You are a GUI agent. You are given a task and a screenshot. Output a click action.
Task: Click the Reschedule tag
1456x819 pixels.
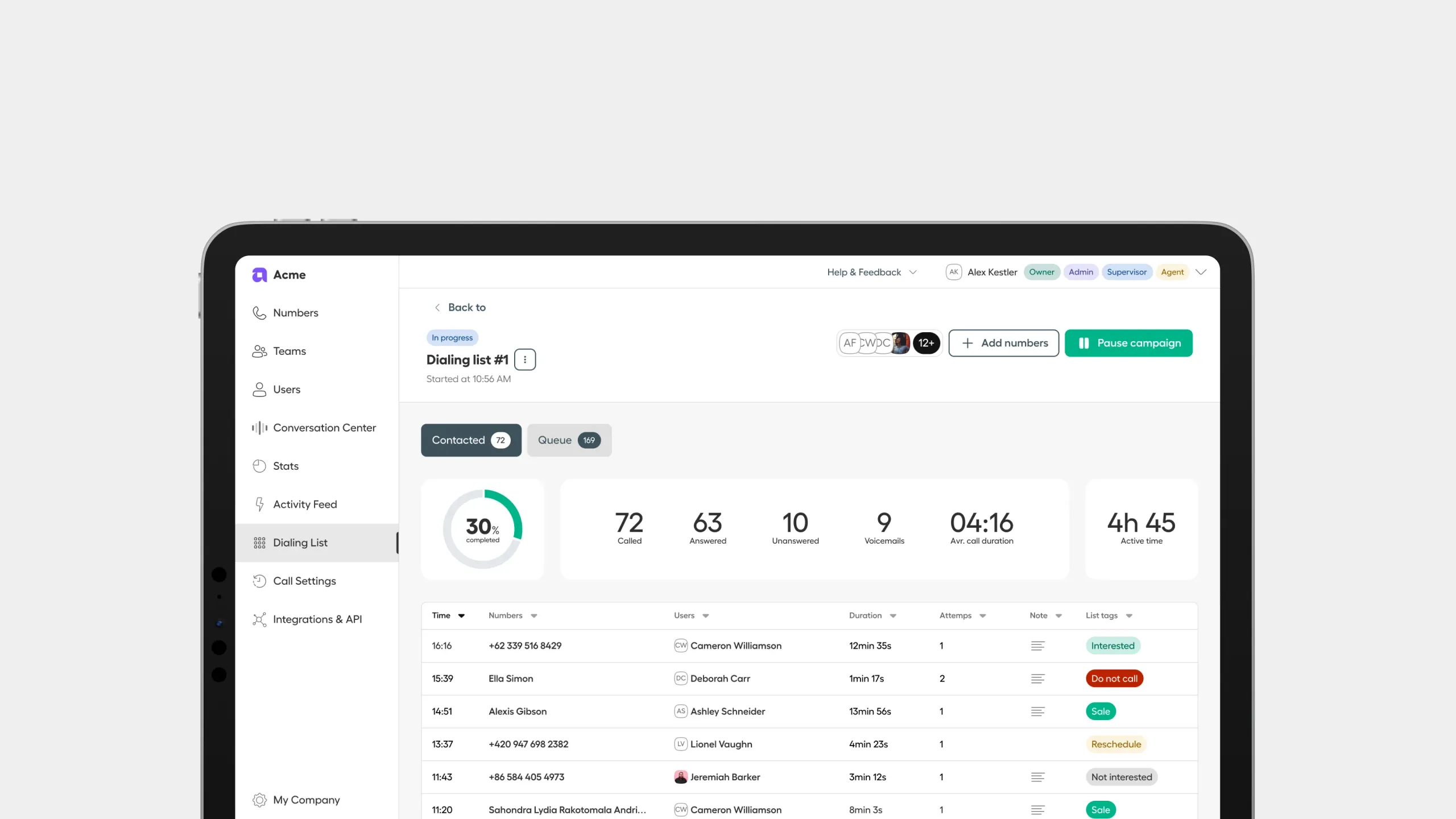1116,744
